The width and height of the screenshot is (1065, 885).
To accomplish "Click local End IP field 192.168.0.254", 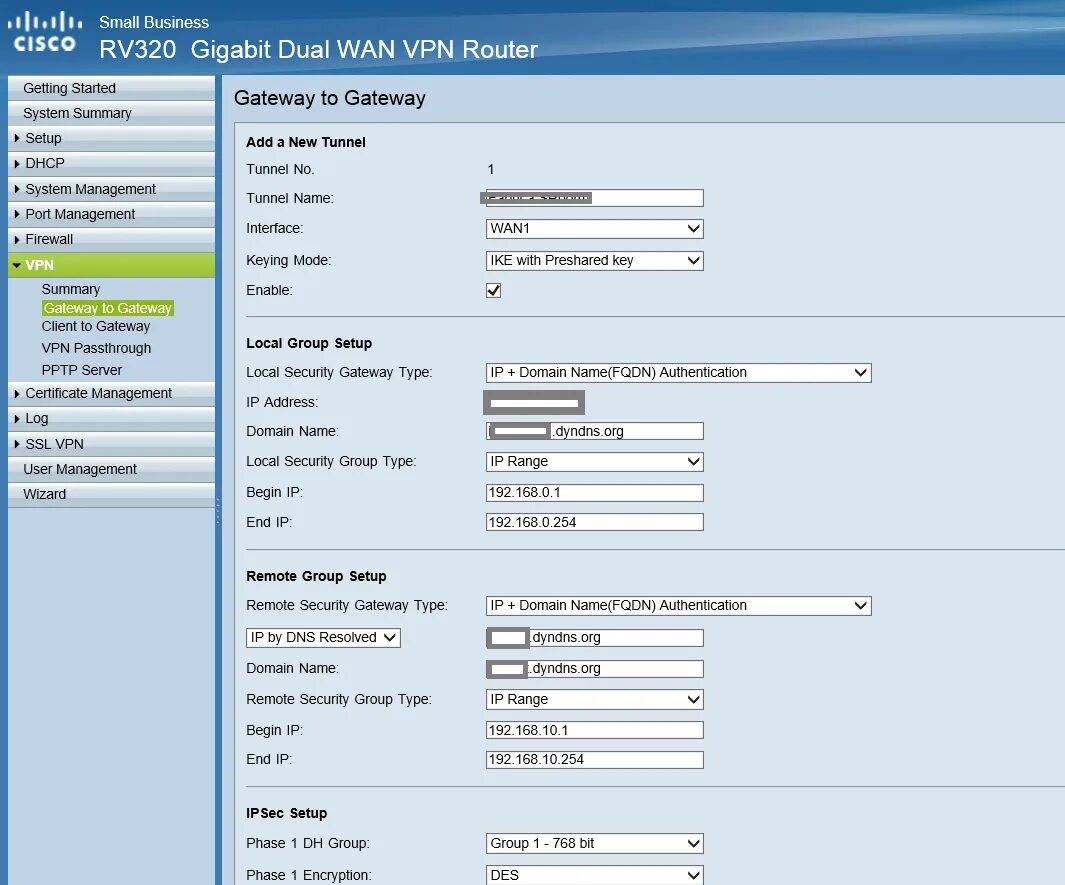I will tap(594, 522).
